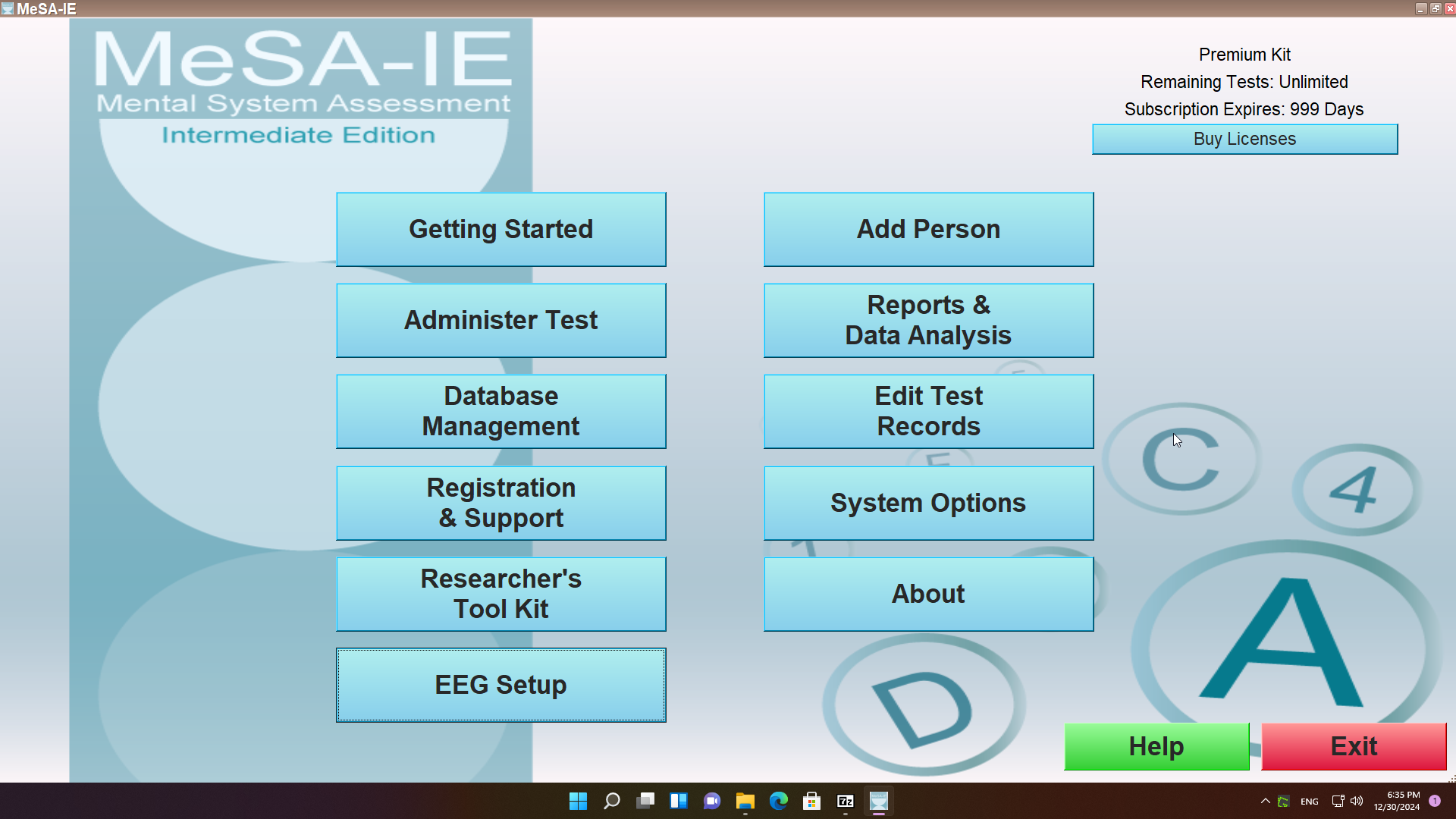This screenshot has height=819, width=1456.
Task: Open the volume tray icon
Action: (1357, 801)
